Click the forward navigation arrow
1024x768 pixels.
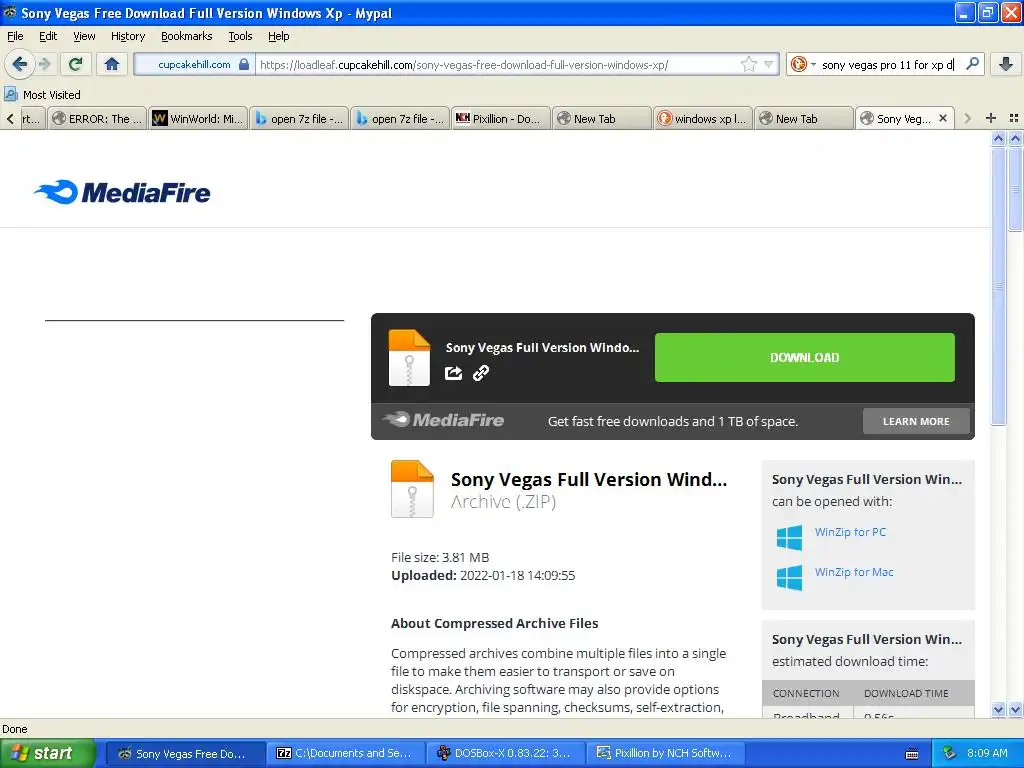pyautogui.click(x=45, y=64)
